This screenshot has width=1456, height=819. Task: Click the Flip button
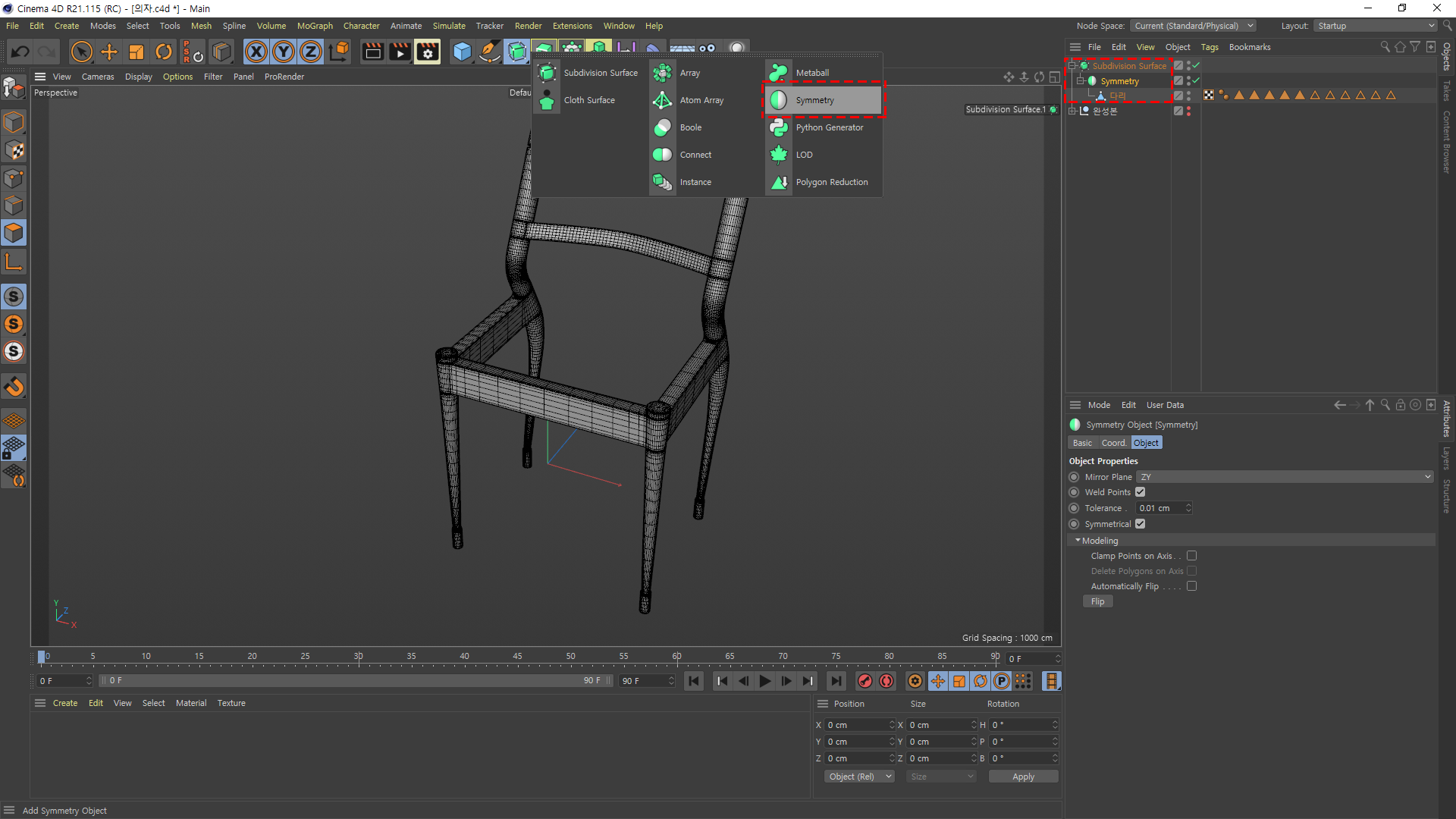[1097, 601]
